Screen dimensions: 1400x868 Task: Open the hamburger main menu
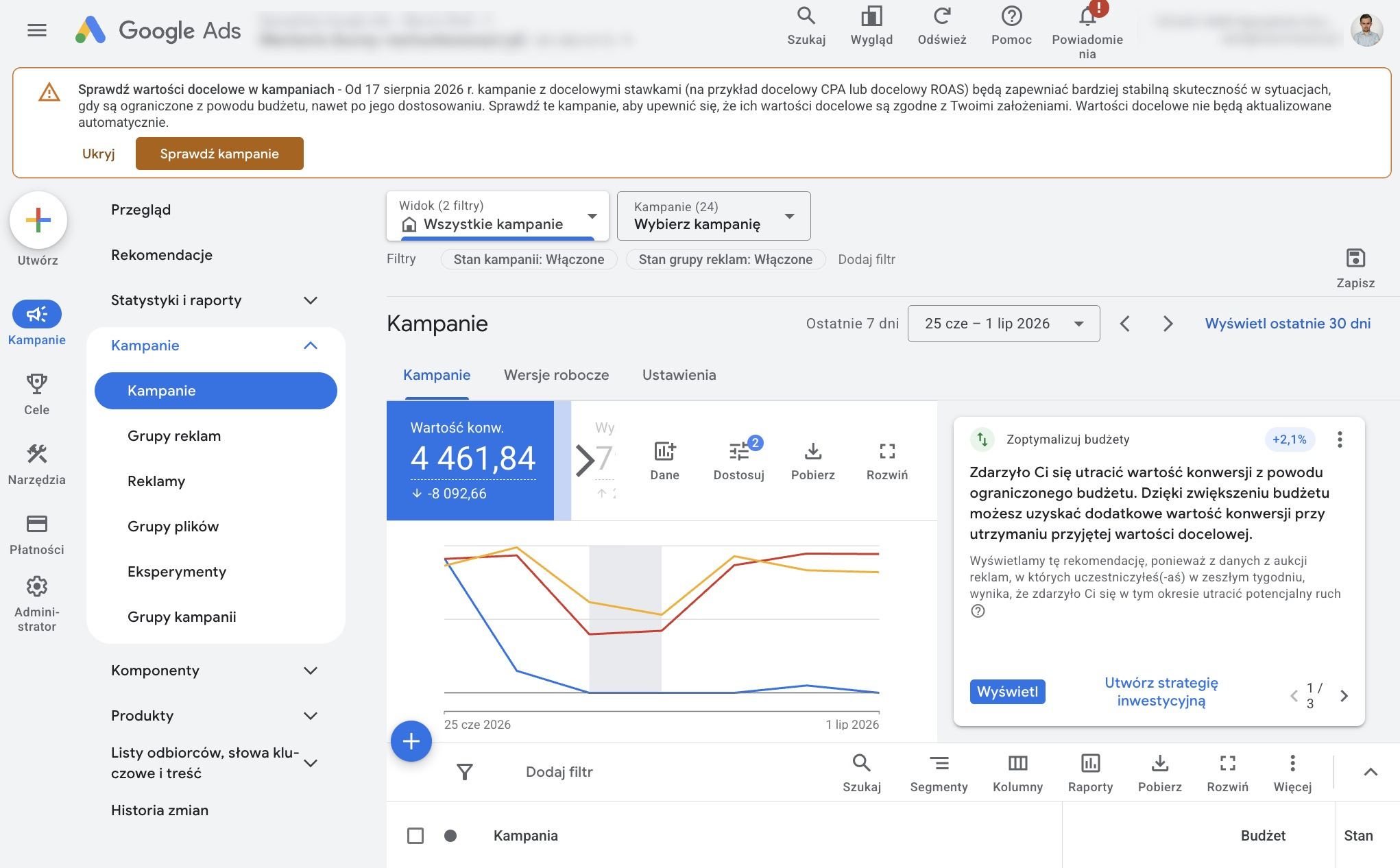tap(37, 30)
